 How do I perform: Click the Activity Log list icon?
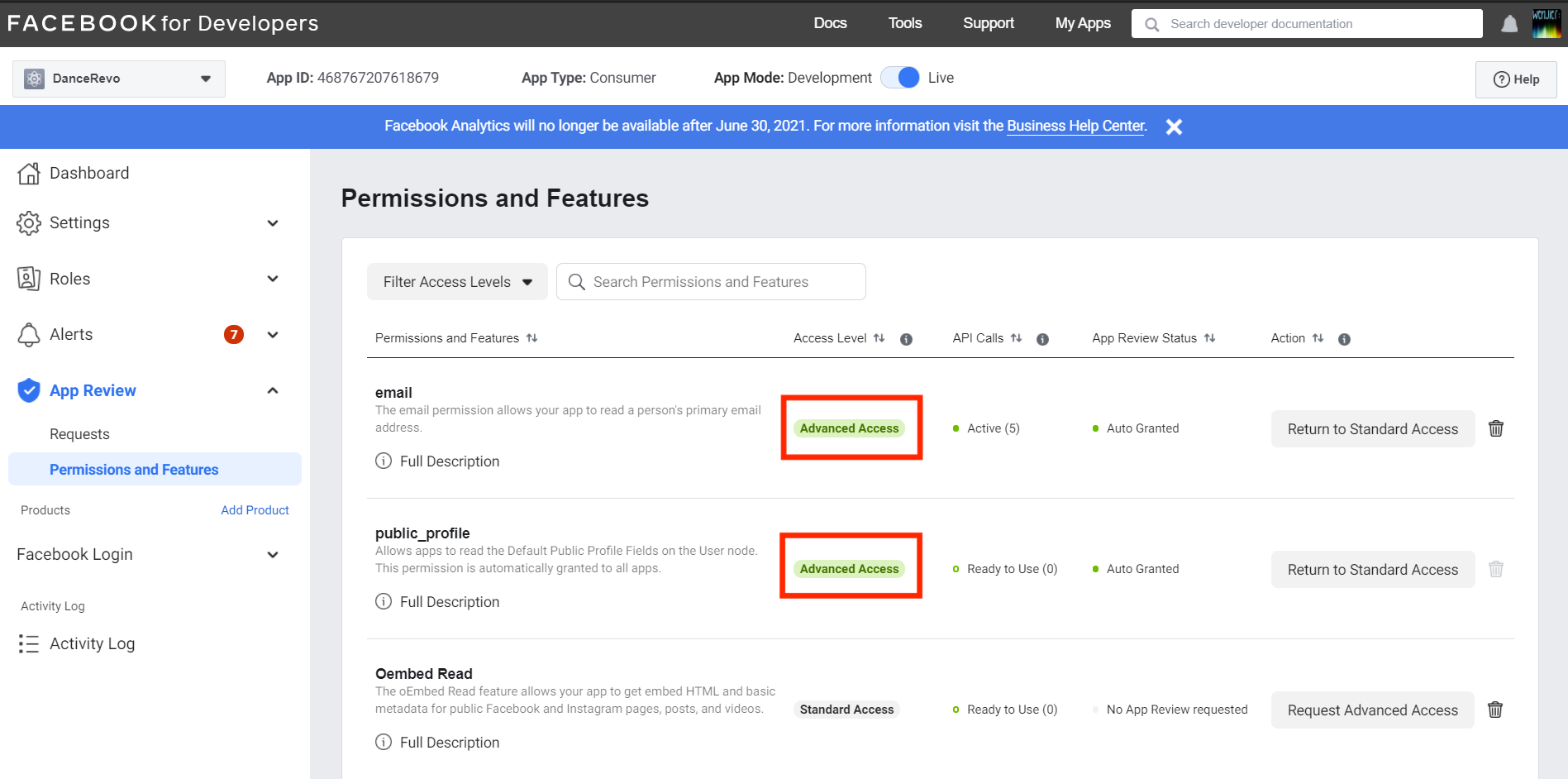point(29,643)
